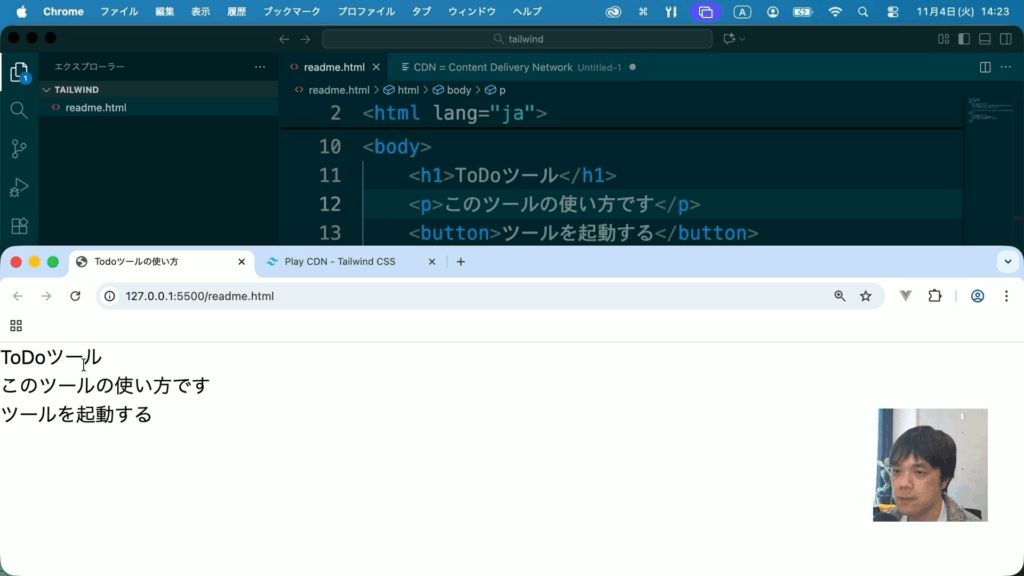Click the body breadcrumb in the editor

pyautogui.click(x=459, y=90)
